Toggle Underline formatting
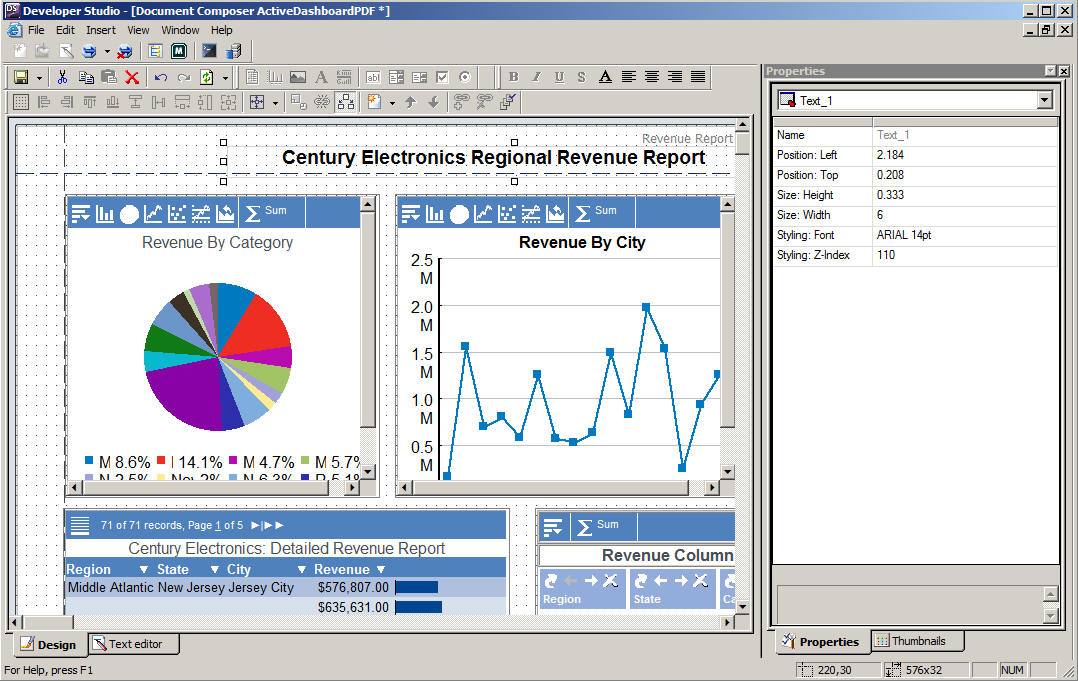 pyautogui.click(x=559, y=77)
